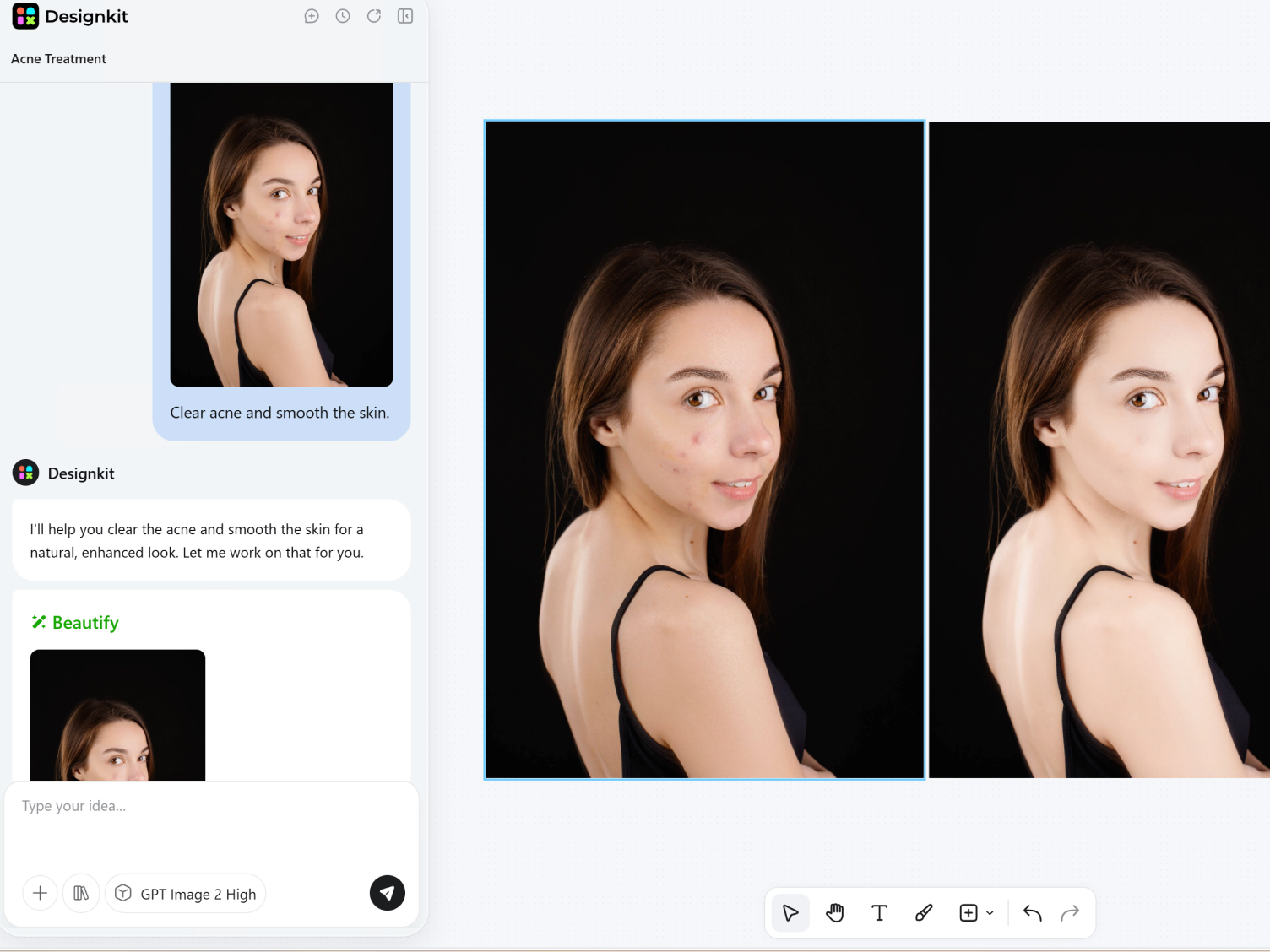Redo the action
The image size is (1270, 952).
click(x=1070, y=913)
